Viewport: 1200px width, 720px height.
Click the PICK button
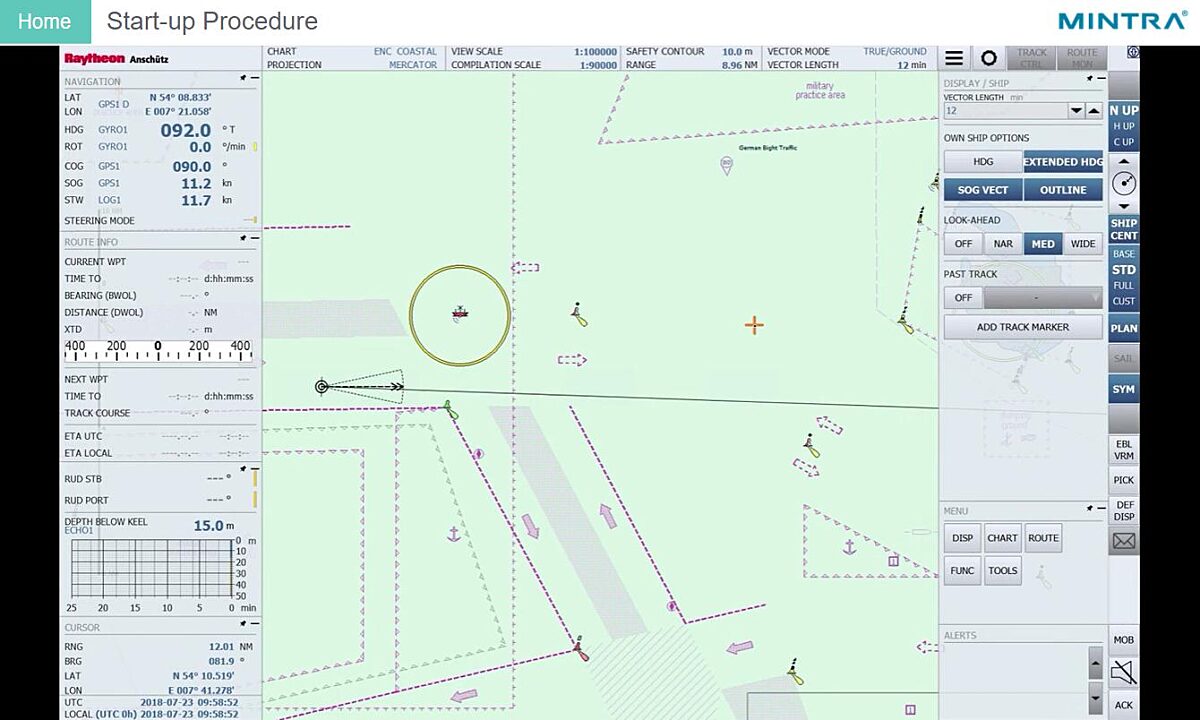coord(1124,480)
